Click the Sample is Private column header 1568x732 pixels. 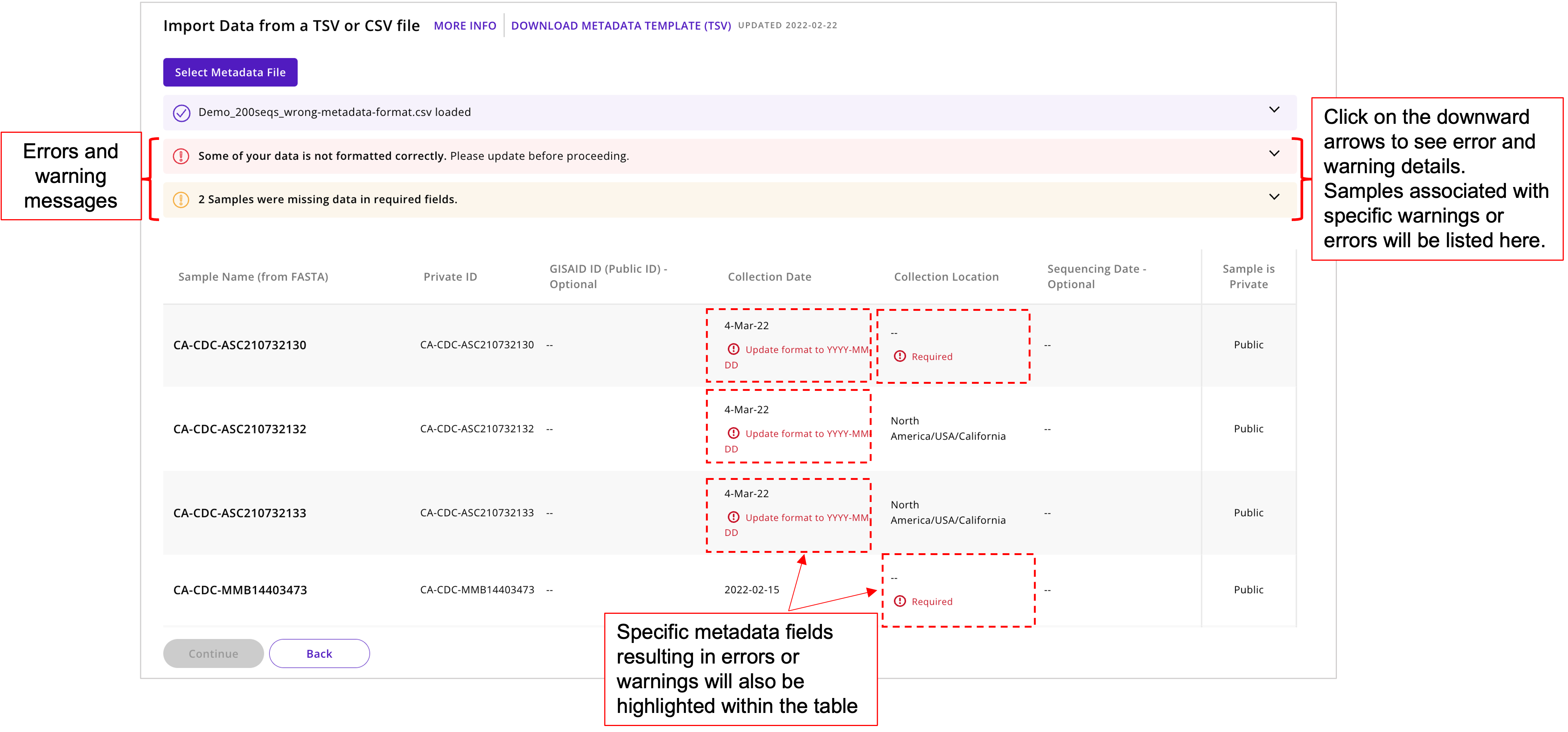pos(1248,276)
